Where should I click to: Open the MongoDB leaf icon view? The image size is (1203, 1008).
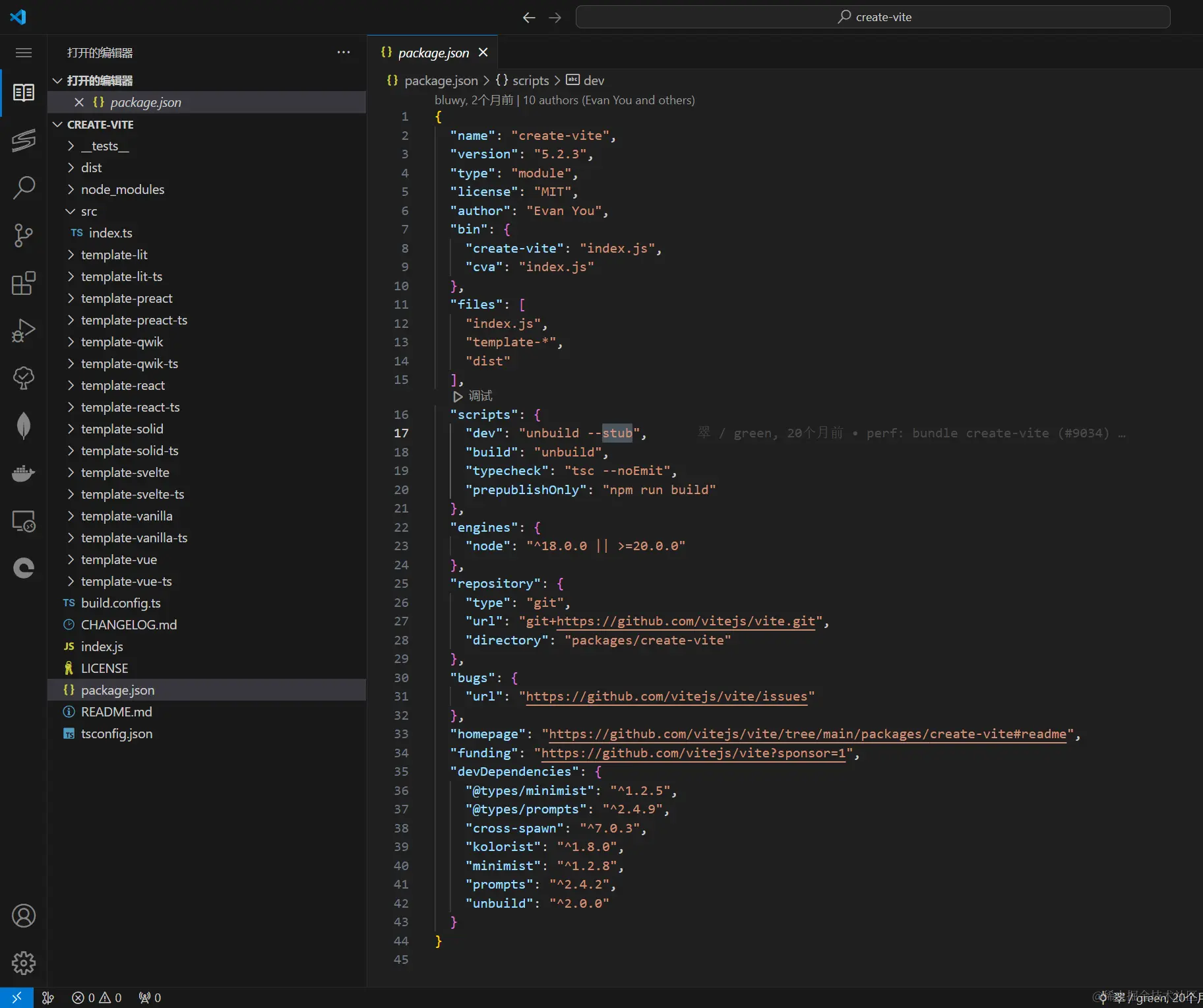[x=24, y=425]
